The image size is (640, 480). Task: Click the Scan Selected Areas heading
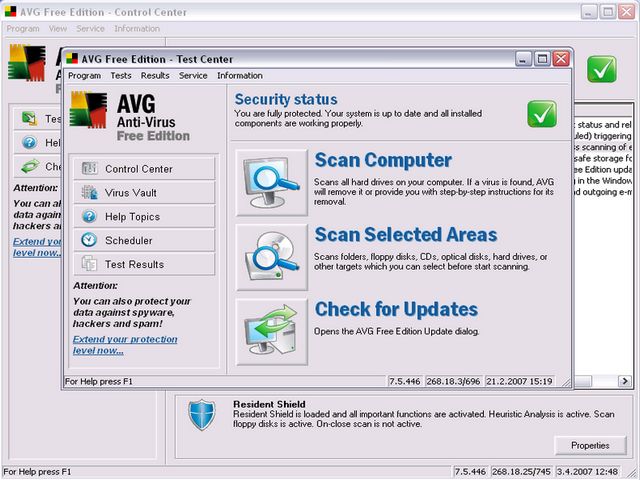click(x=406, y=234)
